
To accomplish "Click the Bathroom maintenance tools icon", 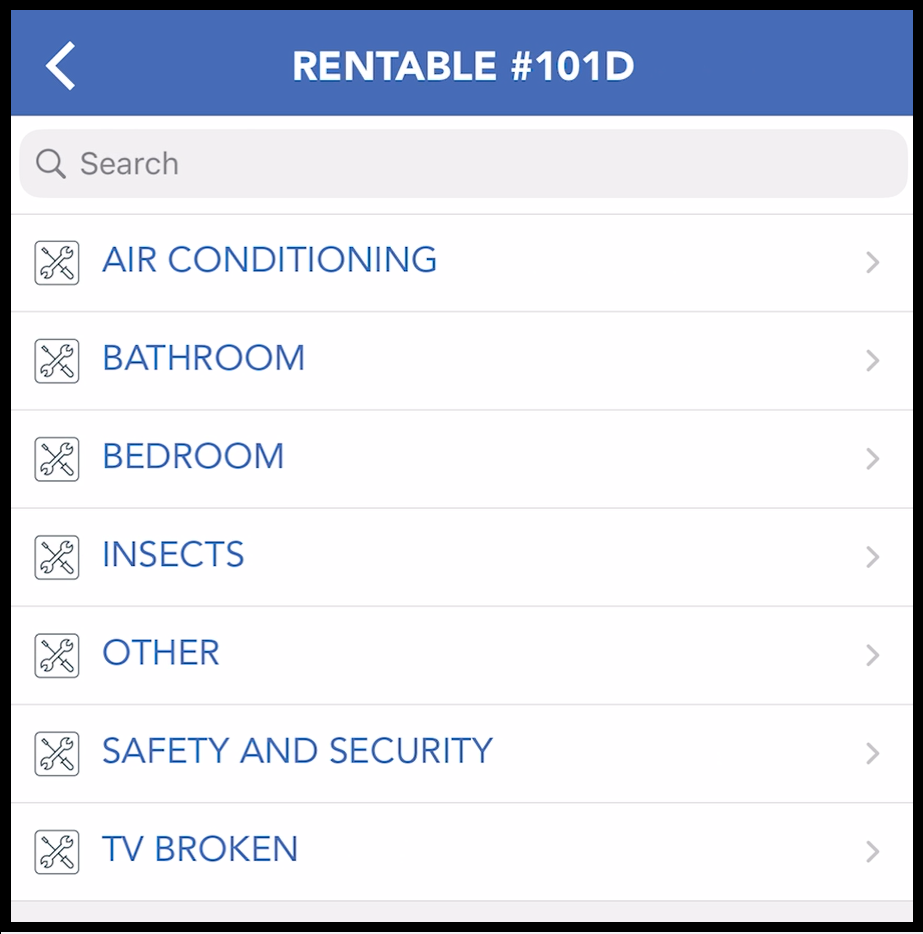I will coord(57,361).
